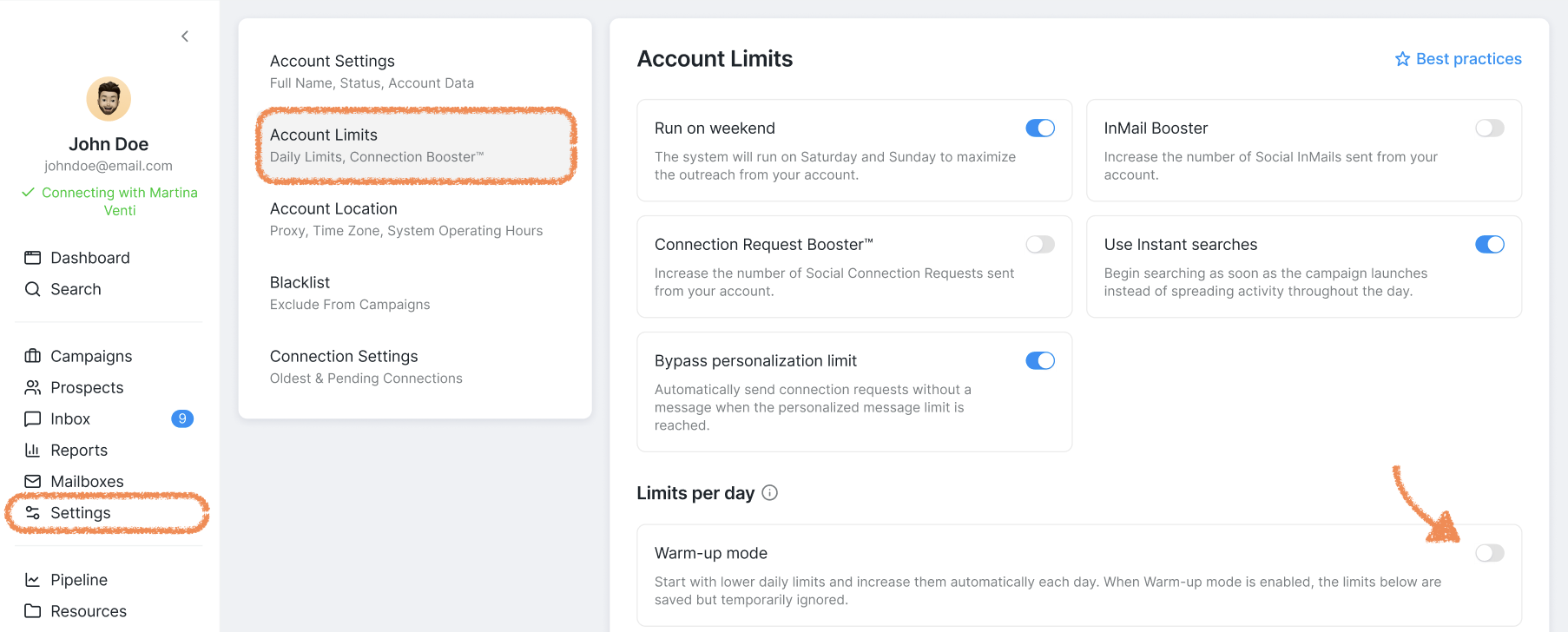The height and width of the screenshot is (632, 1568).
Task: Click the Inbox unread count badge
Action: point(182,418)
